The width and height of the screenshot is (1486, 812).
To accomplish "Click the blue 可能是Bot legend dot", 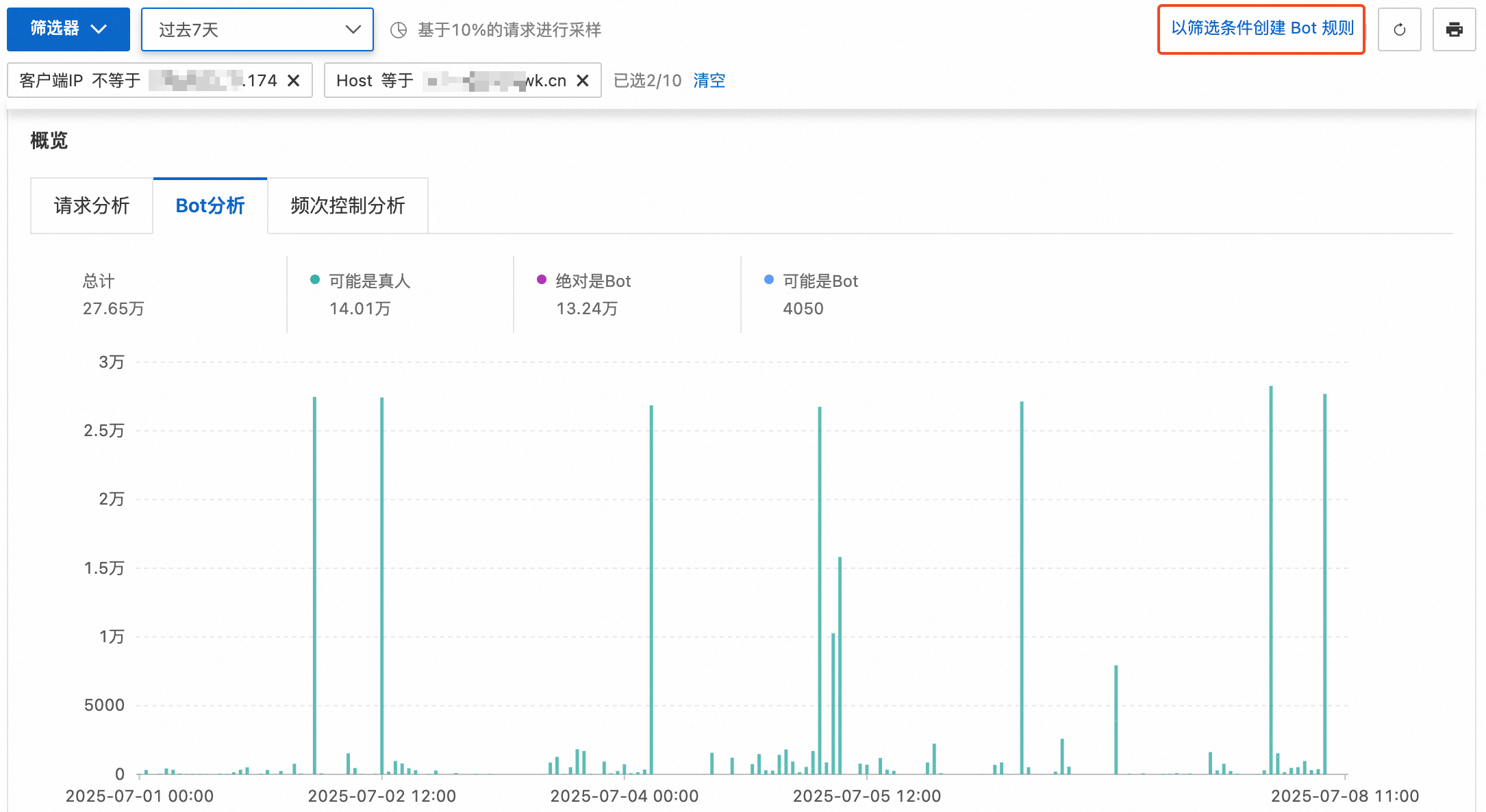I will coord(769,279).
